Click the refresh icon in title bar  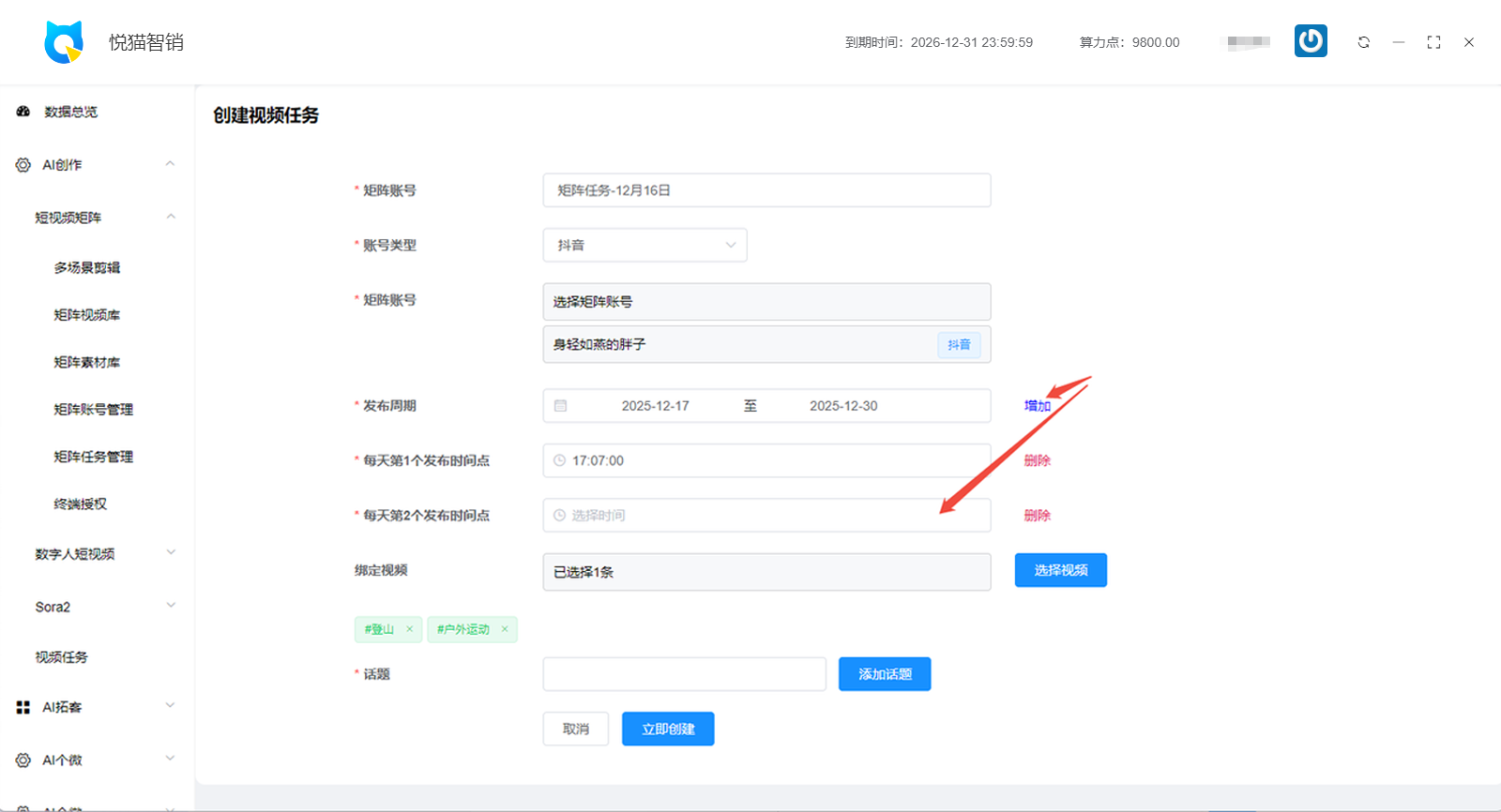pos(1363,42)
